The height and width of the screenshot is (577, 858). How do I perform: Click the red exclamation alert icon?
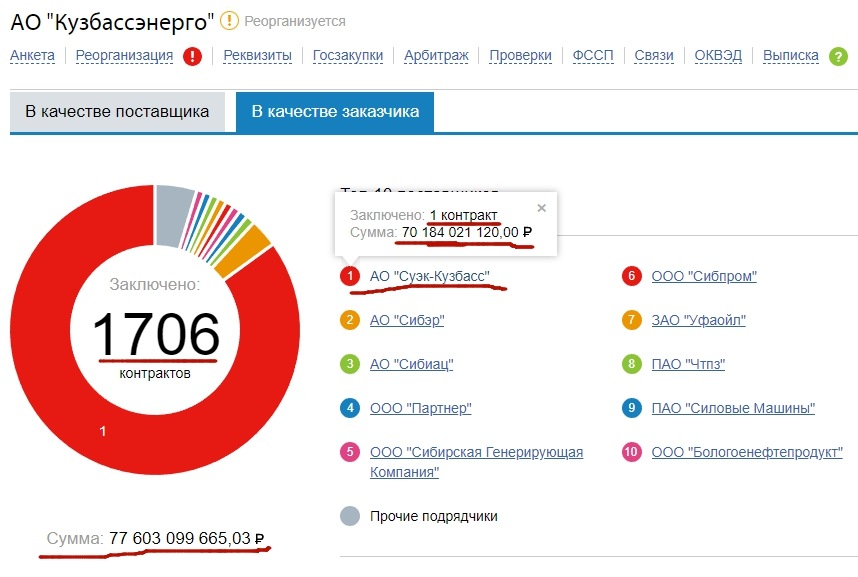click(192, 56)
